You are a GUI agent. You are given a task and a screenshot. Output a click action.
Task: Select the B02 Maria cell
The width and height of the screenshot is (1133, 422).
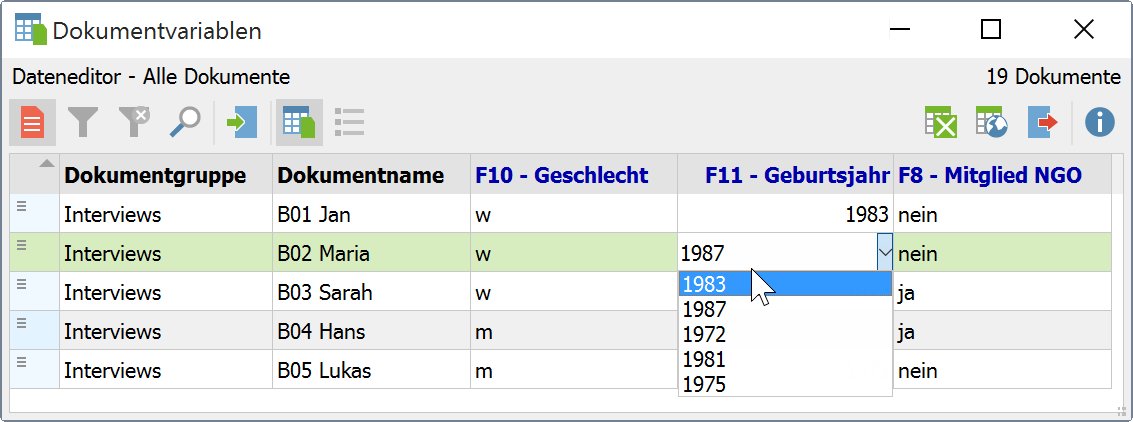(371, 253)
